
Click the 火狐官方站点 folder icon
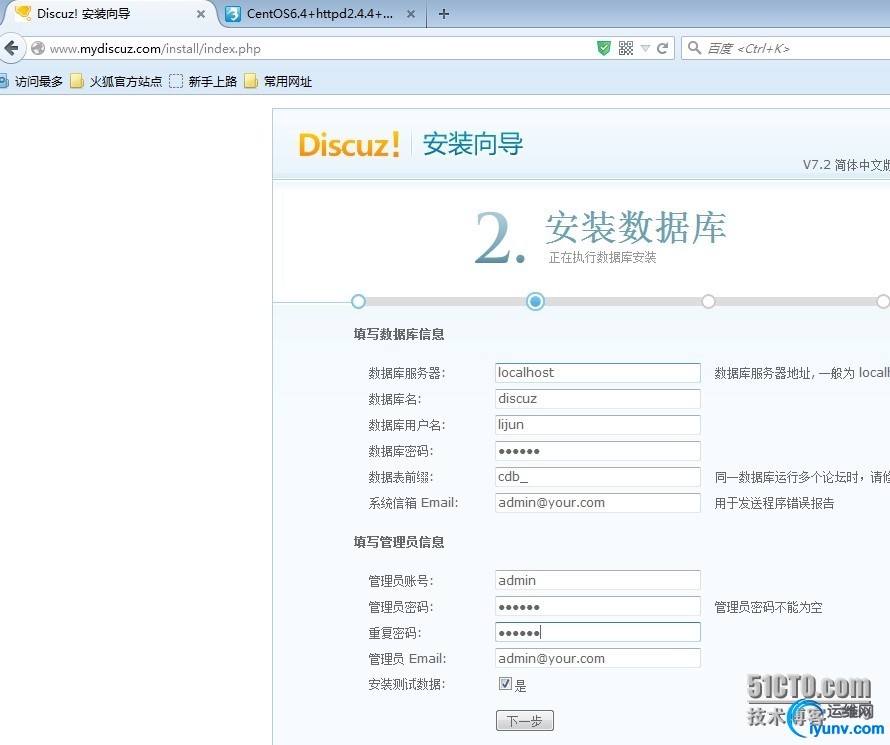point(77,81)
